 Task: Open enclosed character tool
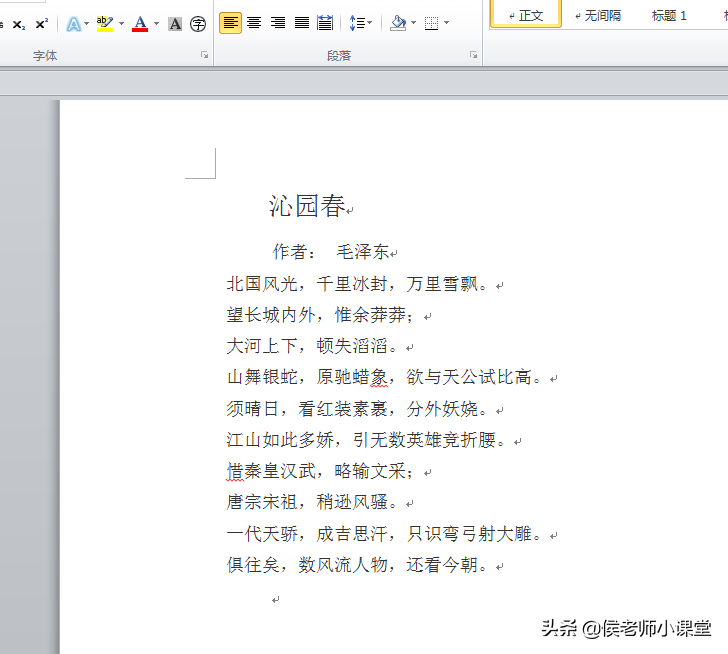198,24
